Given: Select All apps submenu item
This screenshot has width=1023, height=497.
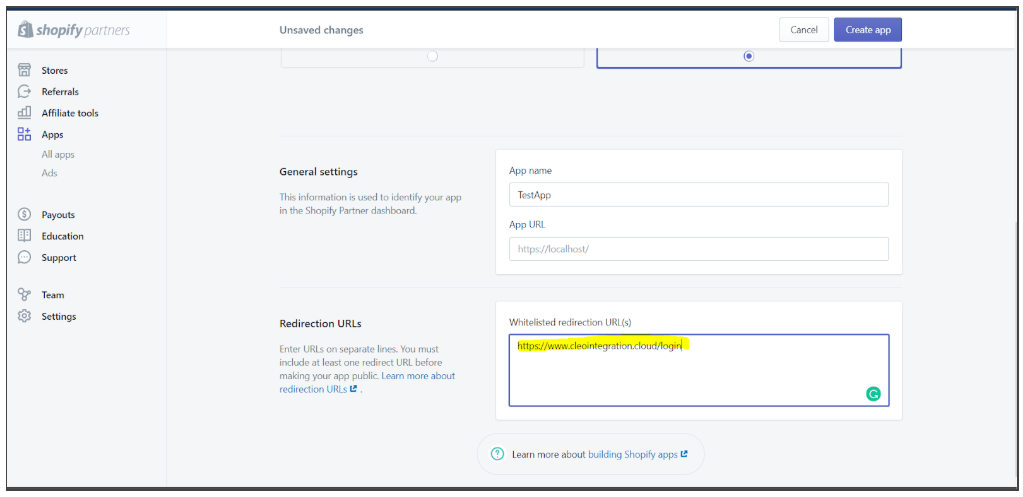Looking at the screenshot, I should [58, 155].
